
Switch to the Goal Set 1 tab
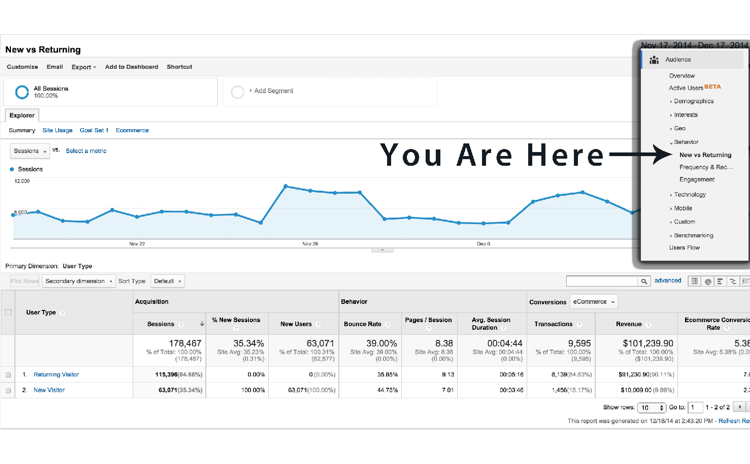pyautogui.click(x=94, y=130)
